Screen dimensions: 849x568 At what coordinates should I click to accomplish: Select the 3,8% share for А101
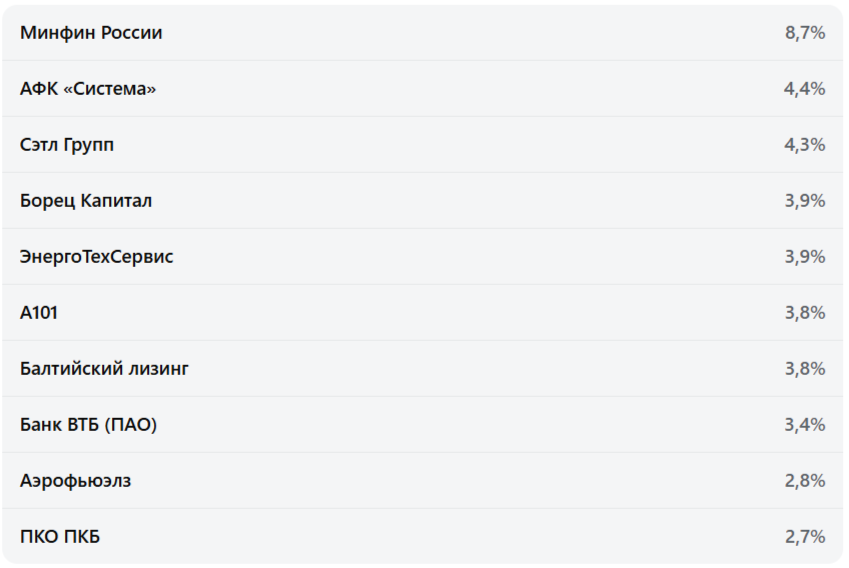[x=804, y=313]
